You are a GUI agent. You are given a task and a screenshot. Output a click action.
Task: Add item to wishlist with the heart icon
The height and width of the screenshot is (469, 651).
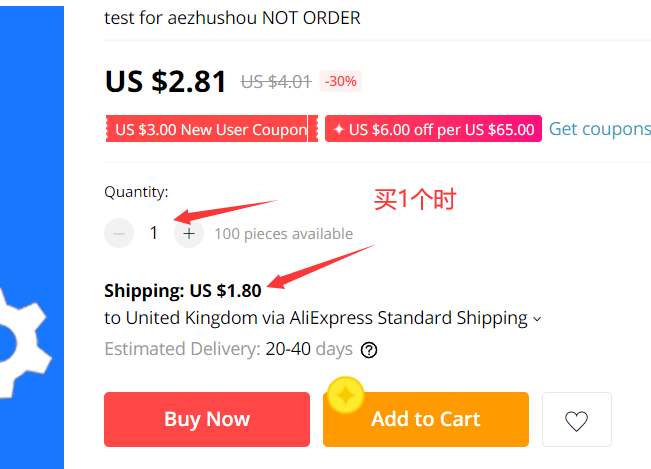pos(576,420)
